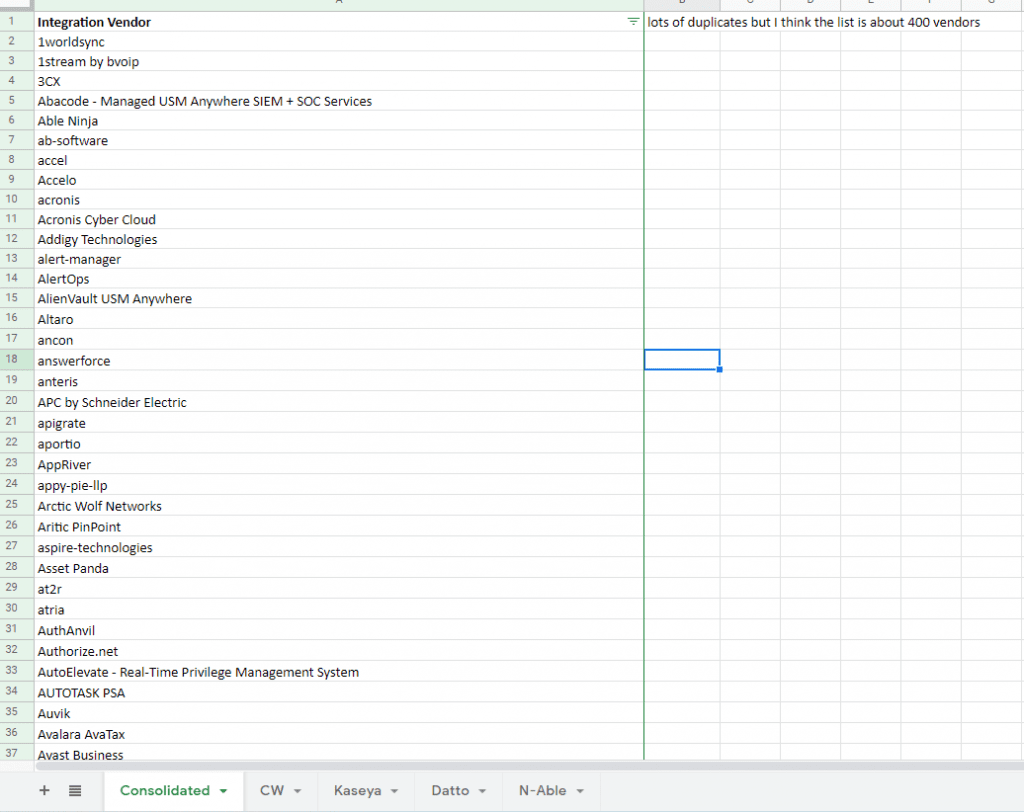The image size is (1024, 812).
Task: Open the Datto tab dropdown arrow
Action: (483, 791)
